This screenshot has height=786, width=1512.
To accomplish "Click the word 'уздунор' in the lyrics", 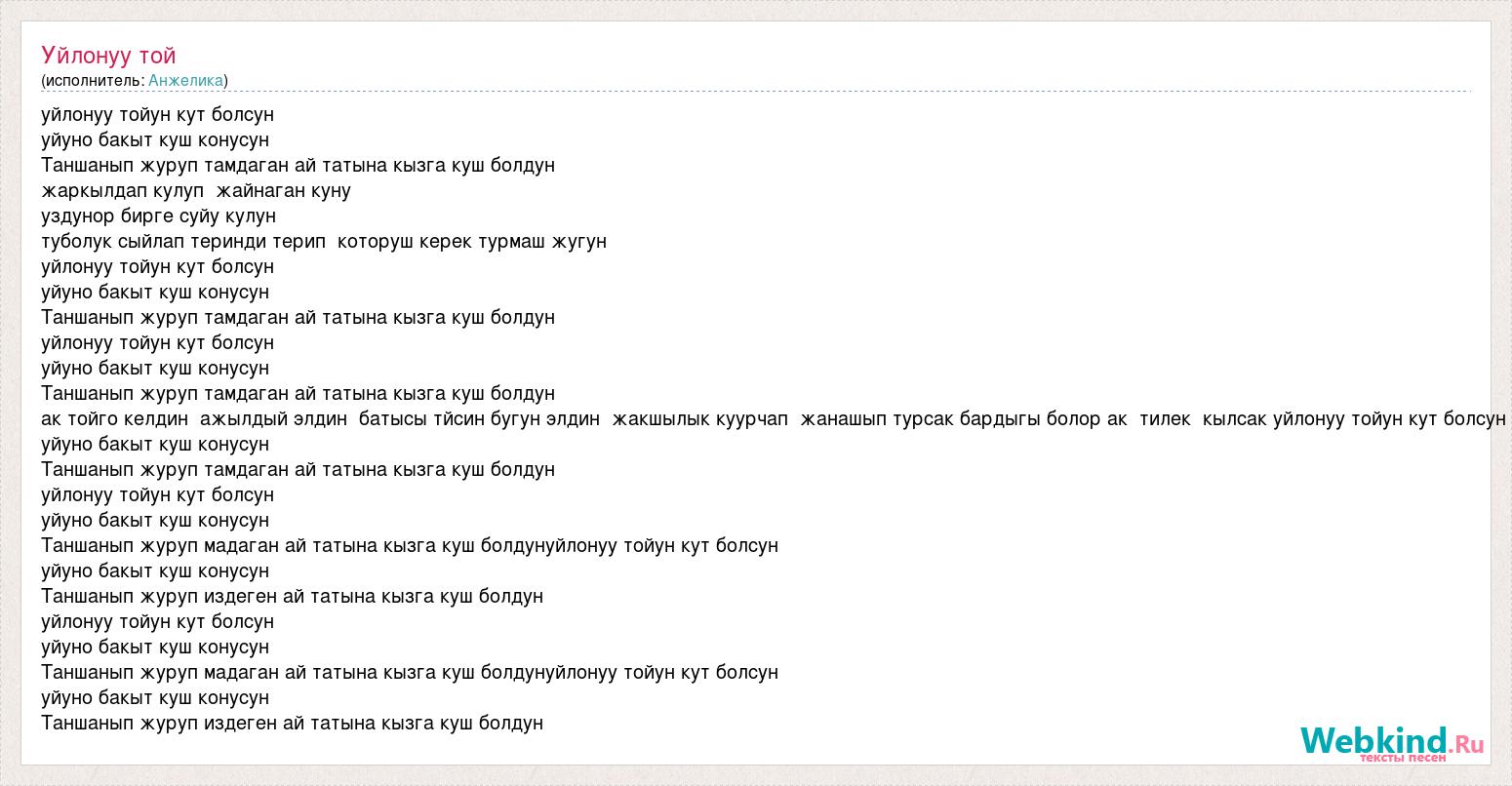I will click(78, 216).
